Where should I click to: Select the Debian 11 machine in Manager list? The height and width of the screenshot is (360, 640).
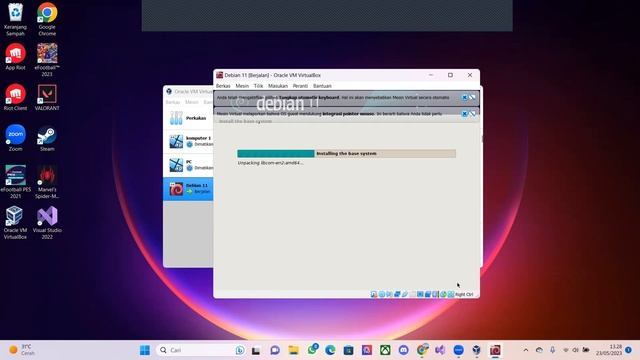point(188,189)
